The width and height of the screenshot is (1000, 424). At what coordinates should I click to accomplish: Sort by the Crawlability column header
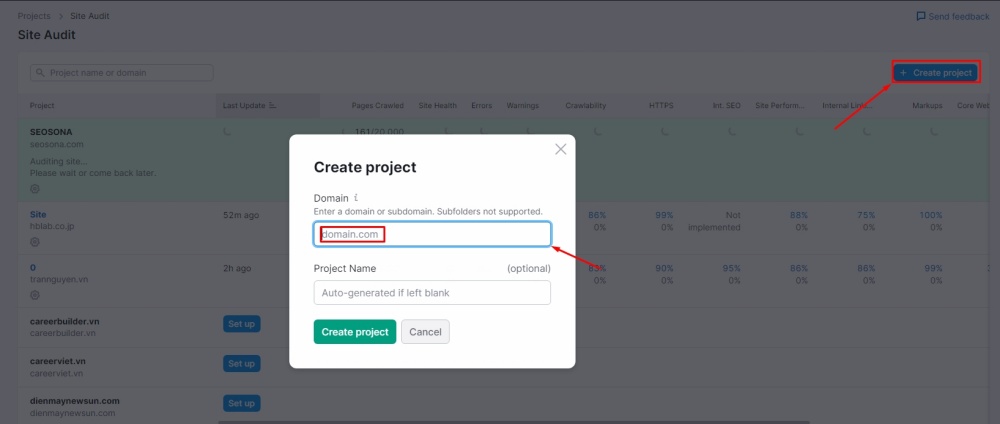(x=585, y=105)
